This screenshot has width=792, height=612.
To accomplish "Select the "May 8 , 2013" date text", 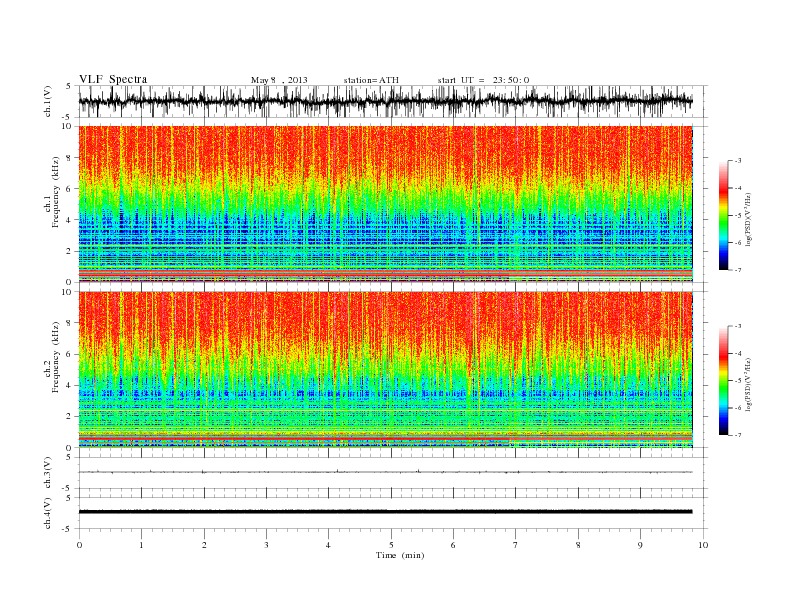I will (279, 80).
